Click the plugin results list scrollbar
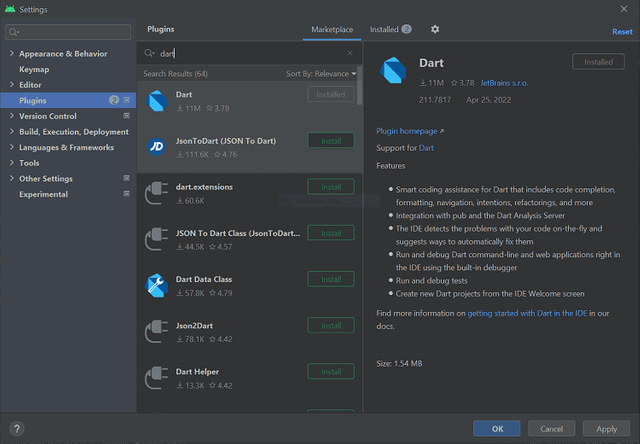This screenshot has width=640, height=444. click(x=360, y=86)
